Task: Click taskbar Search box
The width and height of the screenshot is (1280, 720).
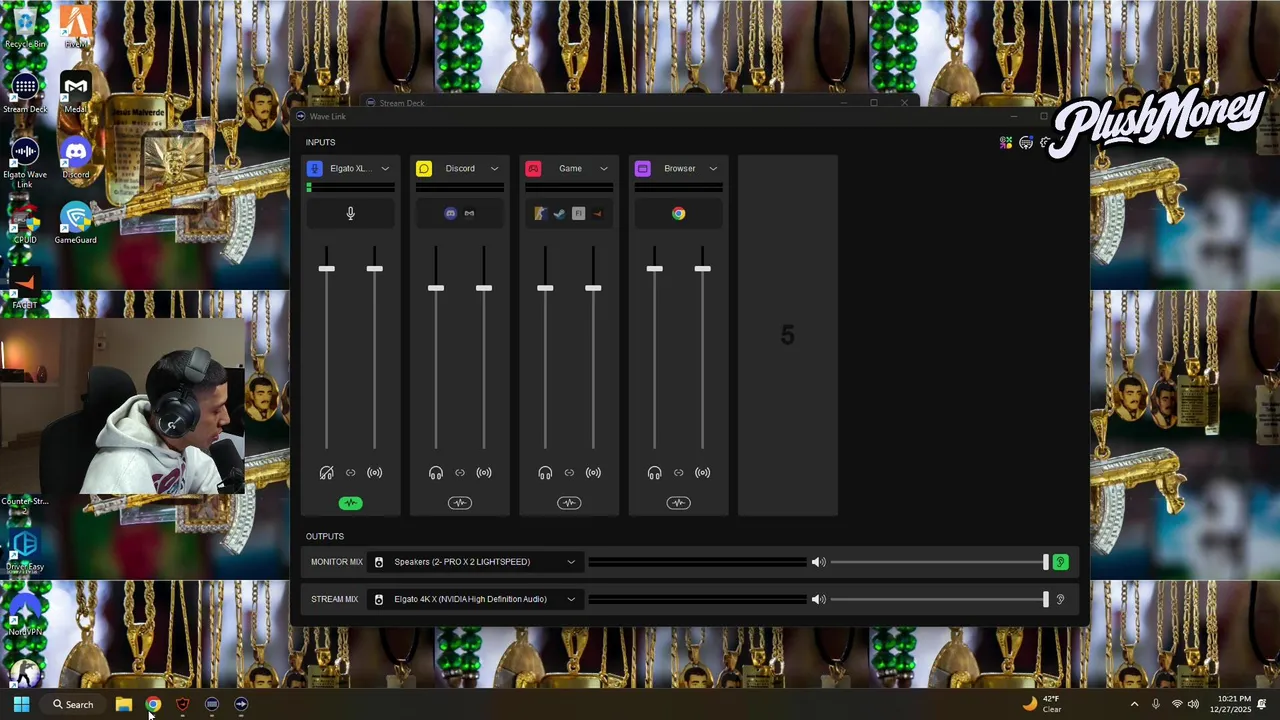Action: [73, 704]
